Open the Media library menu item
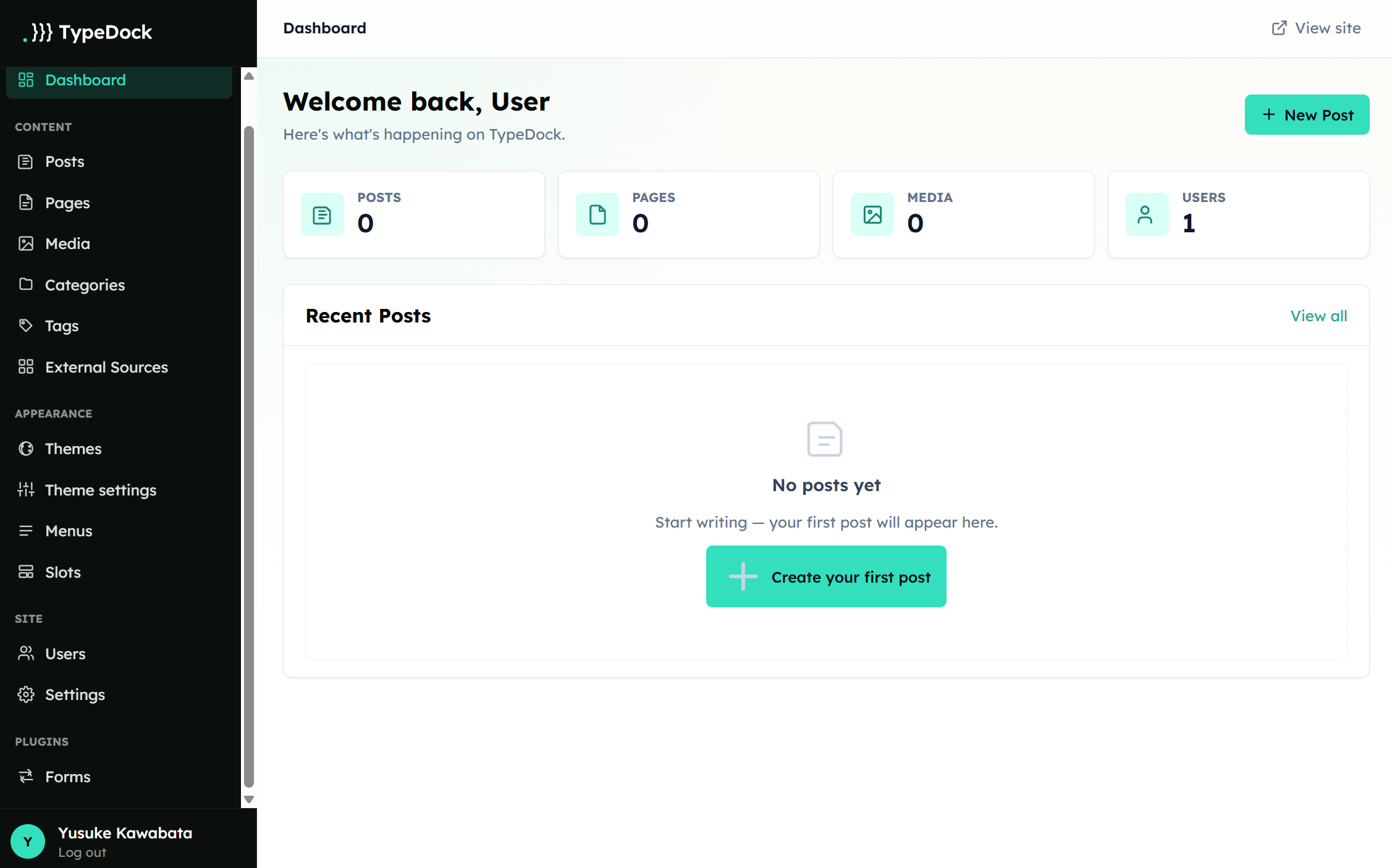1392x868 pixels. [x=119, y=243]
